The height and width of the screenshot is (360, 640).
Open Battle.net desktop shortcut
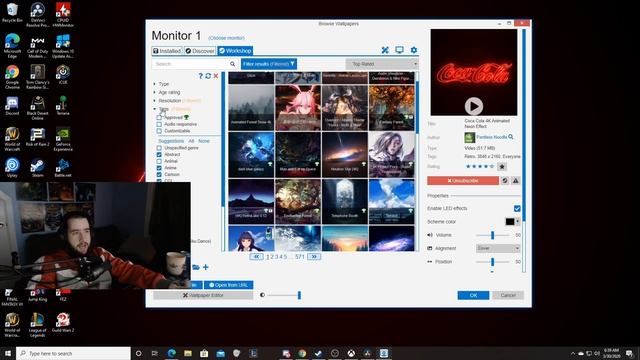[63, 168]
